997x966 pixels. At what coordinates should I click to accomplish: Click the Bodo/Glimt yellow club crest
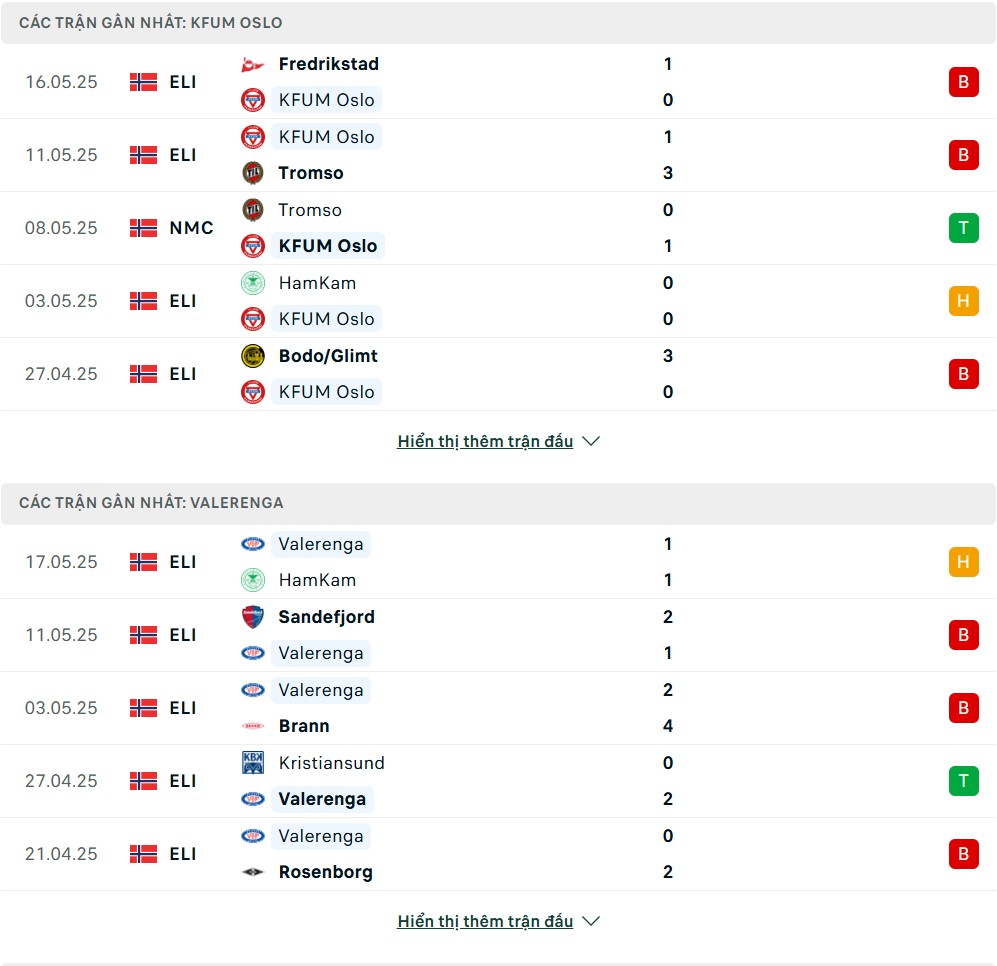click(x=252, y=356)
